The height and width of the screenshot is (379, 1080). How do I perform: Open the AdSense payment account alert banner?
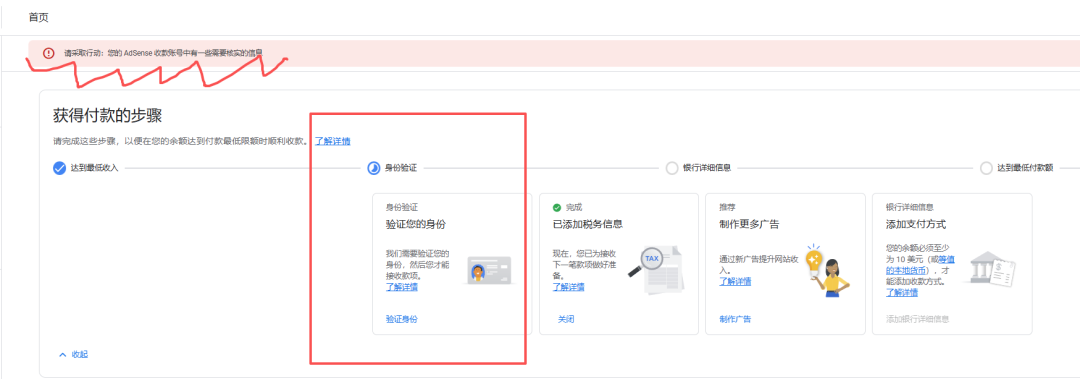554,53
